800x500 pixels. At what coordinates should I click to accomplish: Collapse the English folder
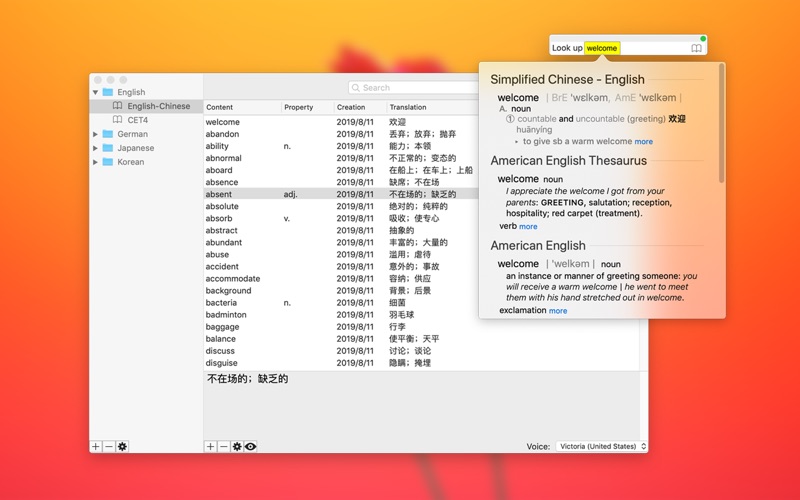95,92
